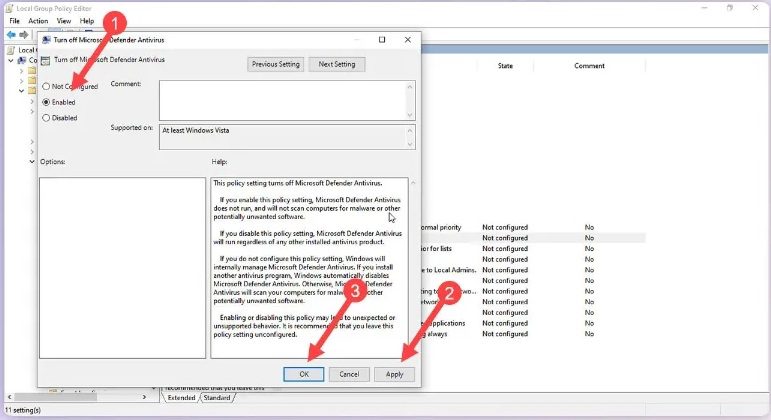Screen dimensions: 771x420
Task: Minimize the Local Group Policy Editor window
Action: click(x=704, y=8)
